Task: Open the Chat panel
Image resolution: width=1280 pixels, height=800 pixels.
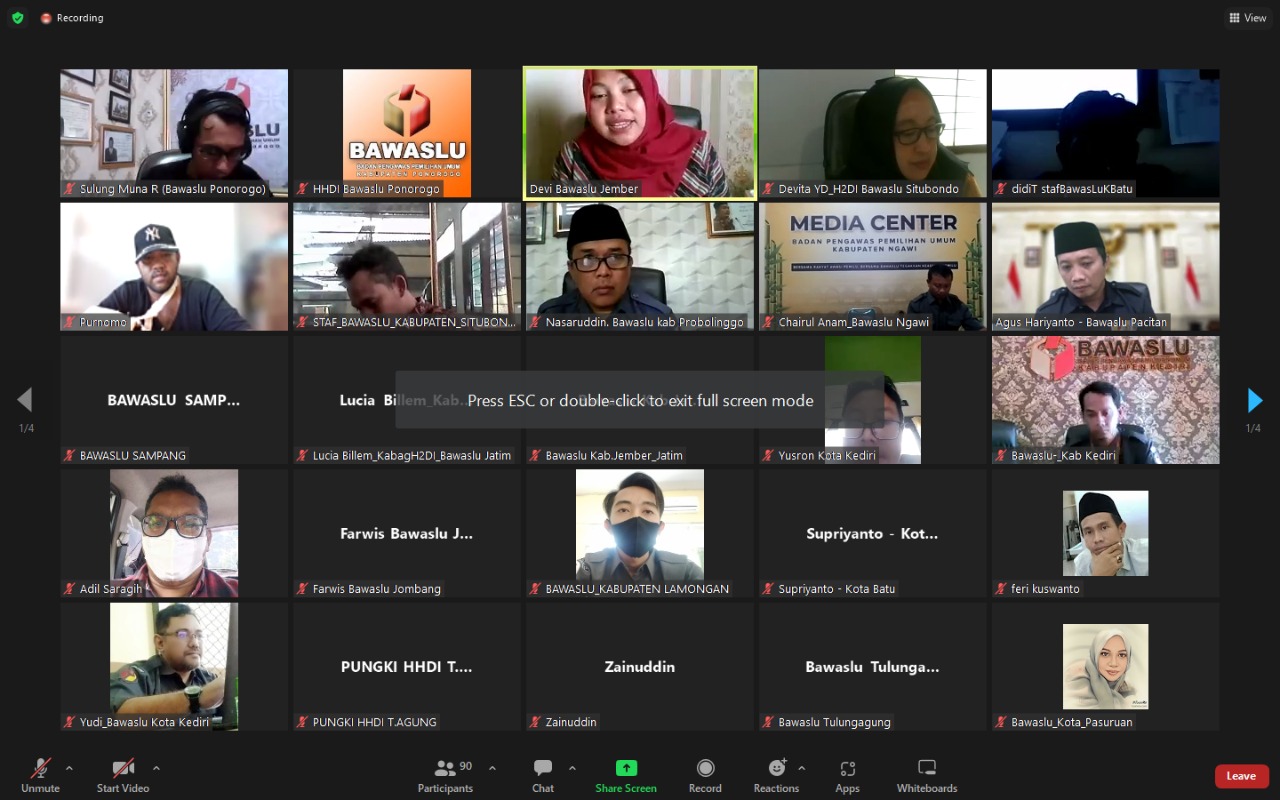Action: coord(543,769)
